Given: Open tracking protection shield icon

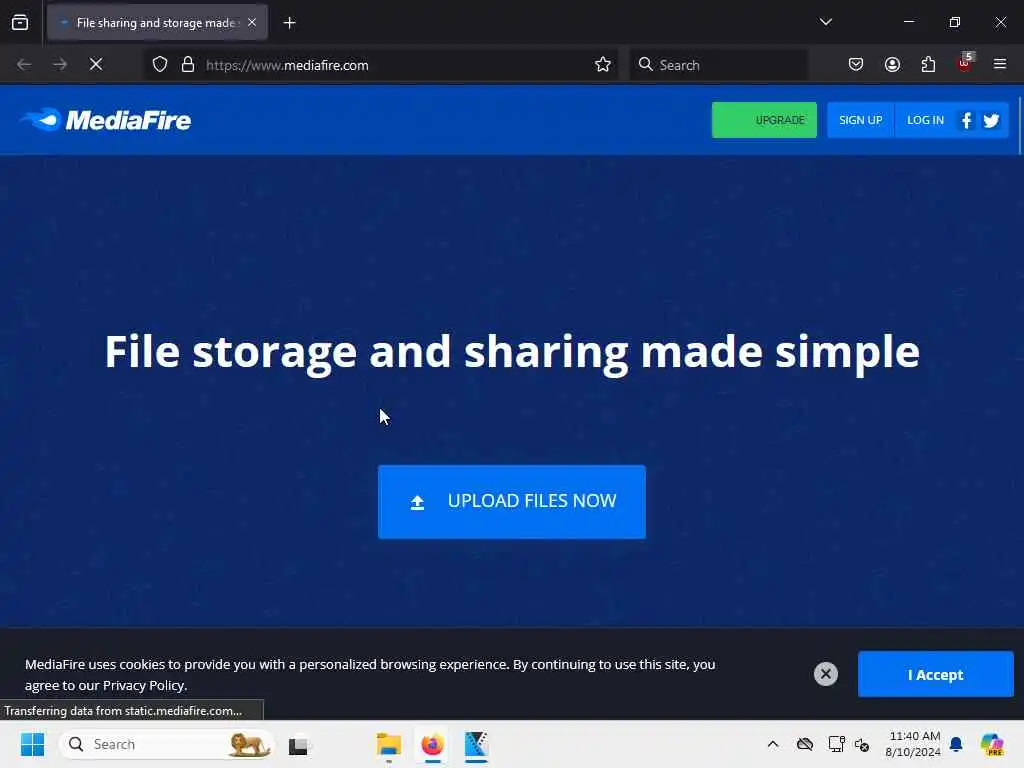Looking at the screenshot, I should [160, 65].
